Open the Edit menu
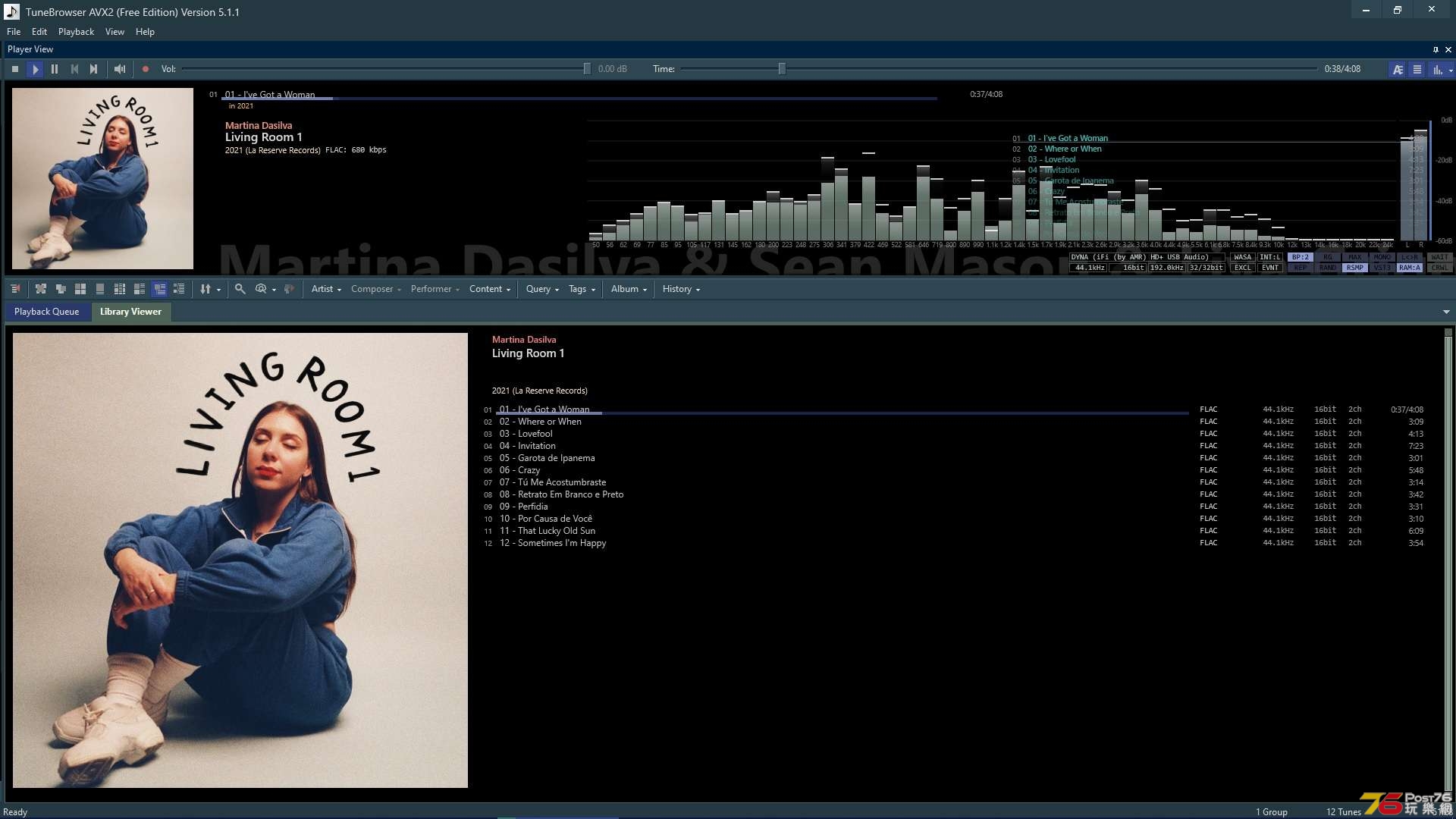The image size is (1456, 819). (x=39, y=32)
